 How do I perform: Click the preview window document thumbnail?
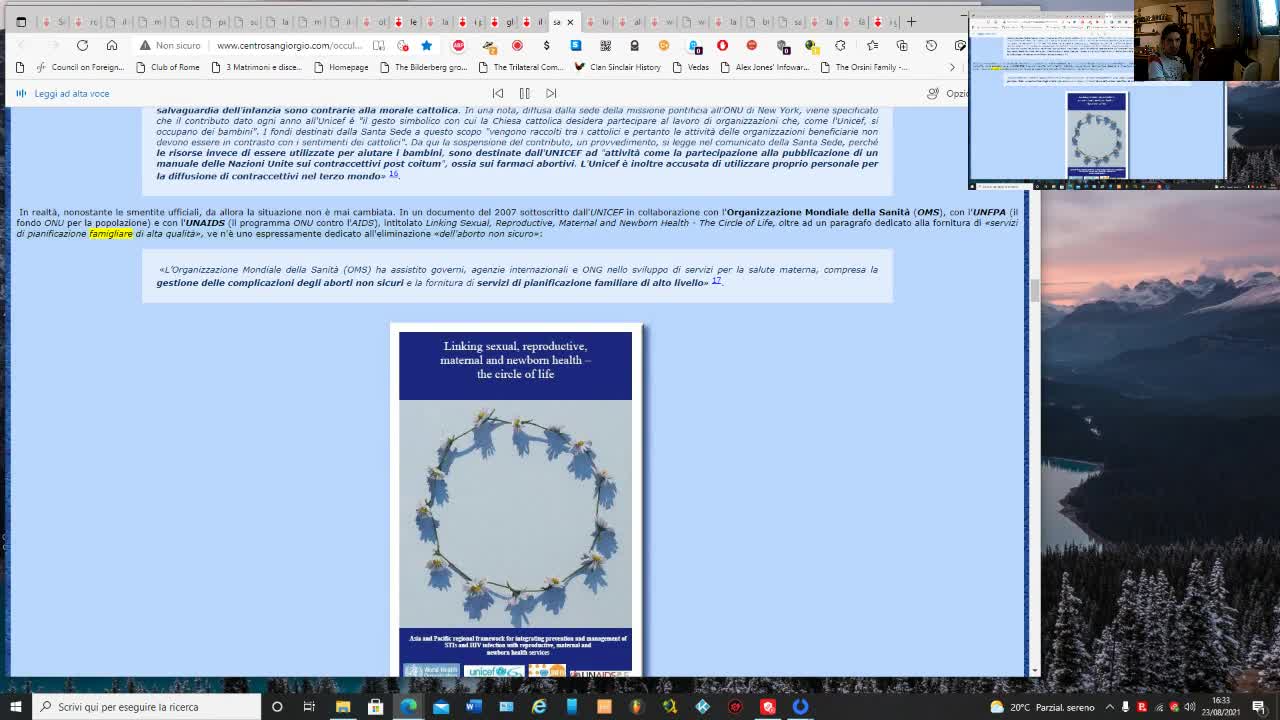point(1096,135)
